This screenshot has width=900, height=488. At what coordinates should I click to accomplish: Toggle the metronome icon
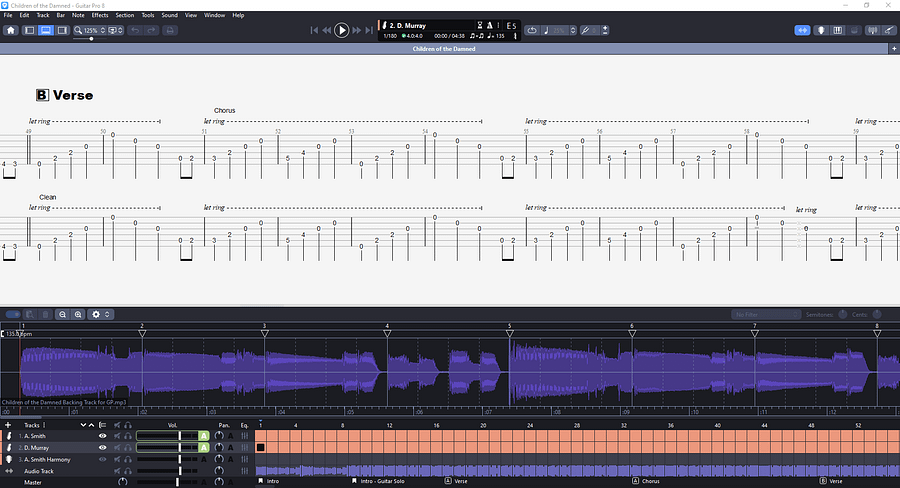point(490,25)
